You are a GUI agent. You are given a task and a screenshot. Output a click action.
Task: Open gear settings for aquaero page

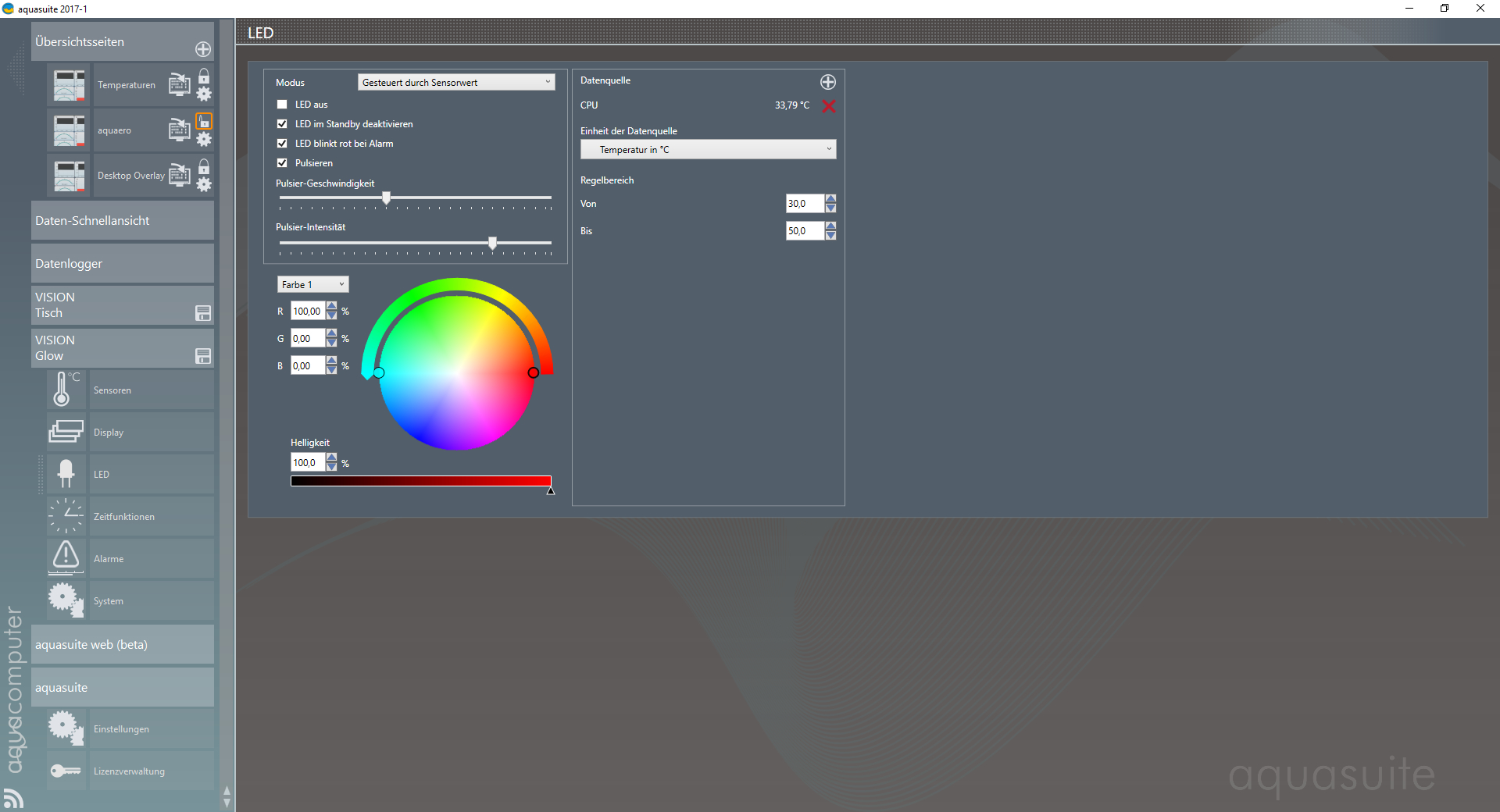pyautogui.click(x=204, y=140)
